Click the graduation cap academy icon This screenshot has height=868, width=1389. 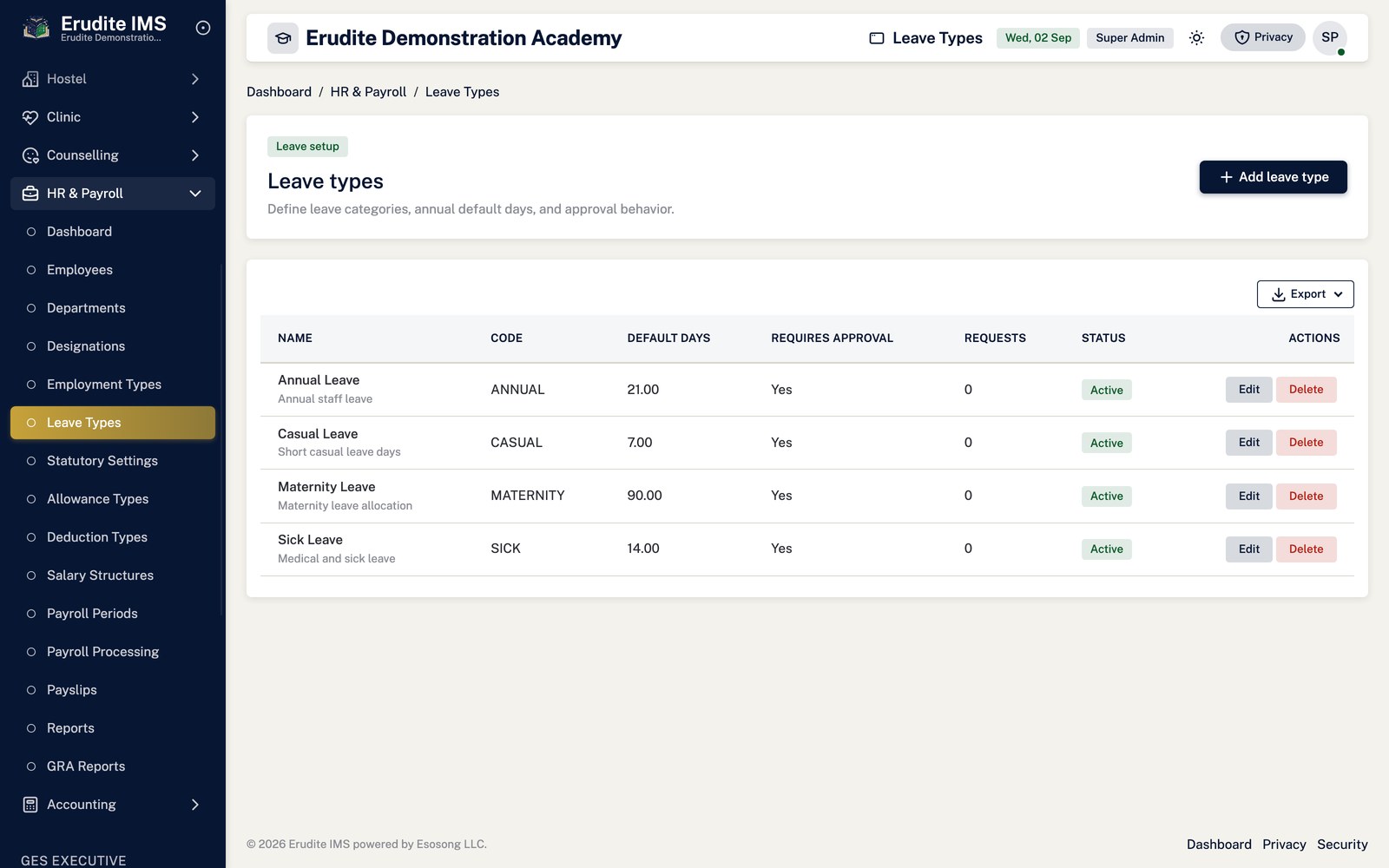(283, 38)
